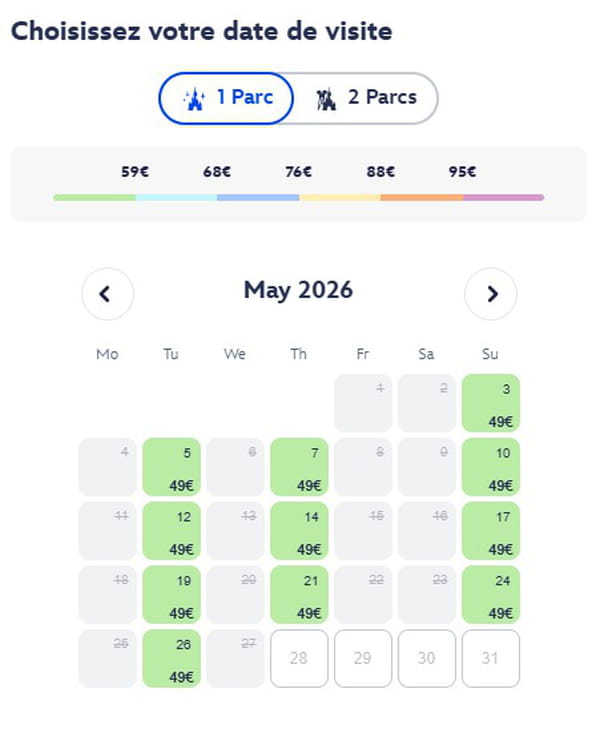
Task: Choose May 12 on the calendar
Action: 171,531
